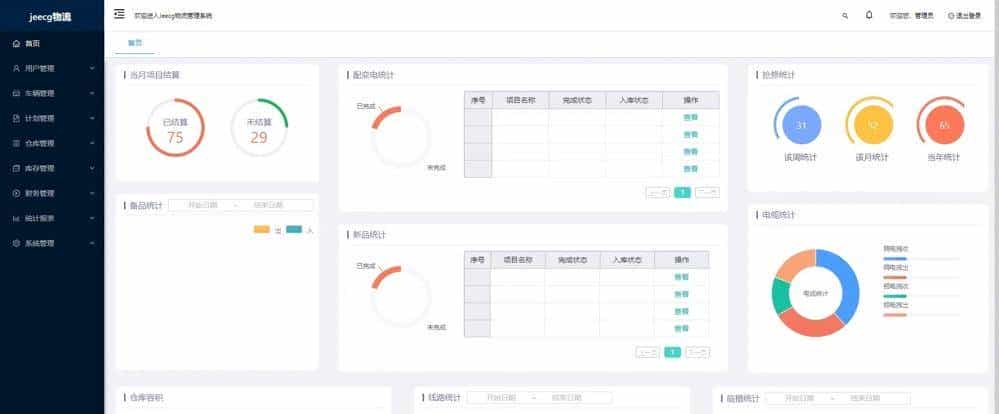The height and width of the screenshot is (414, 999).
Task: Click the 首页 home icon in sidebar
Action: click(16, 43)
